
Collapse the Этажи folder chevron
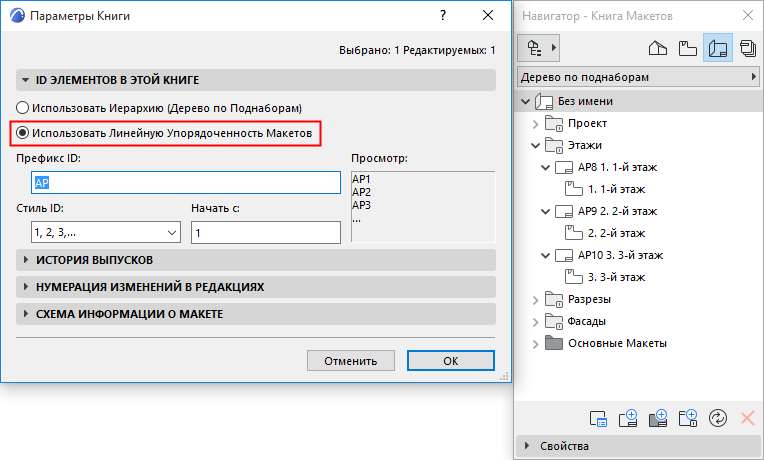coord(535,146)
